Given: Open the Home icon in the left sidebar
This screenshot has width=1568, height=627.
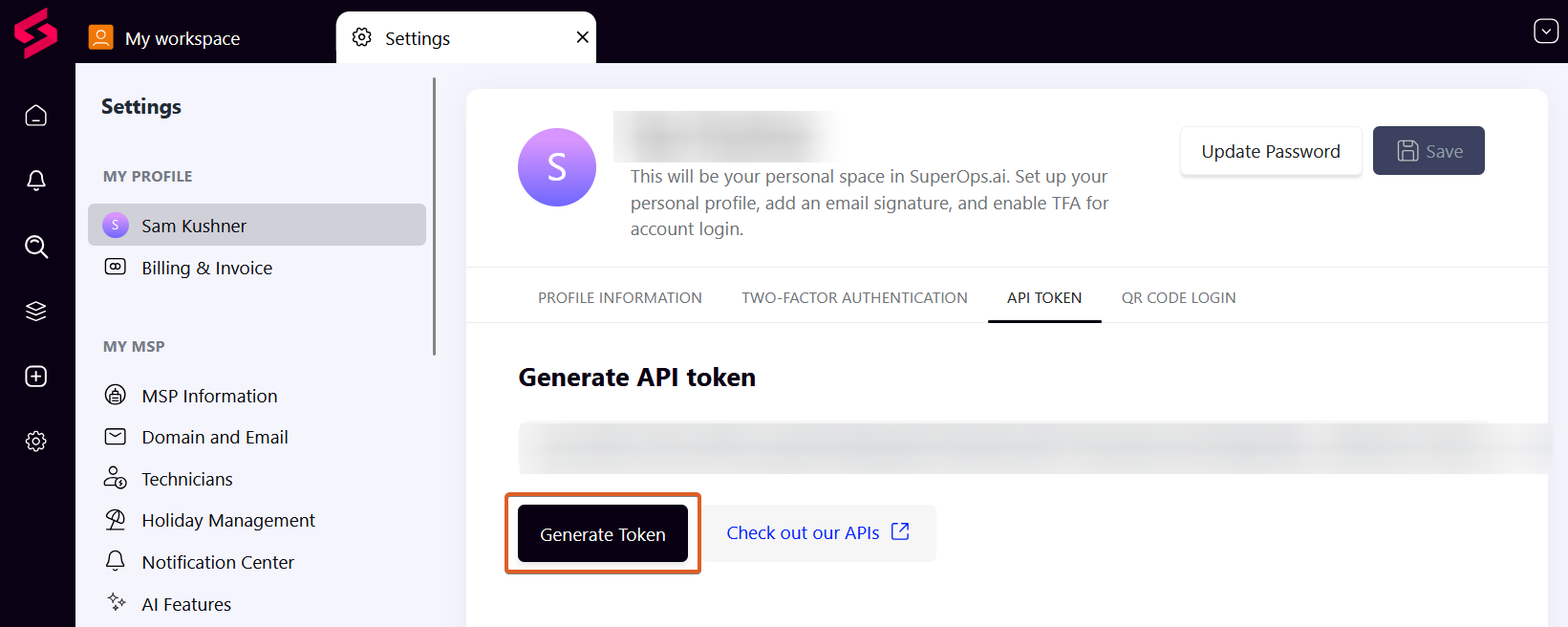Looking at the screenshot, I should pyautogui.click(x=35, y=115).
